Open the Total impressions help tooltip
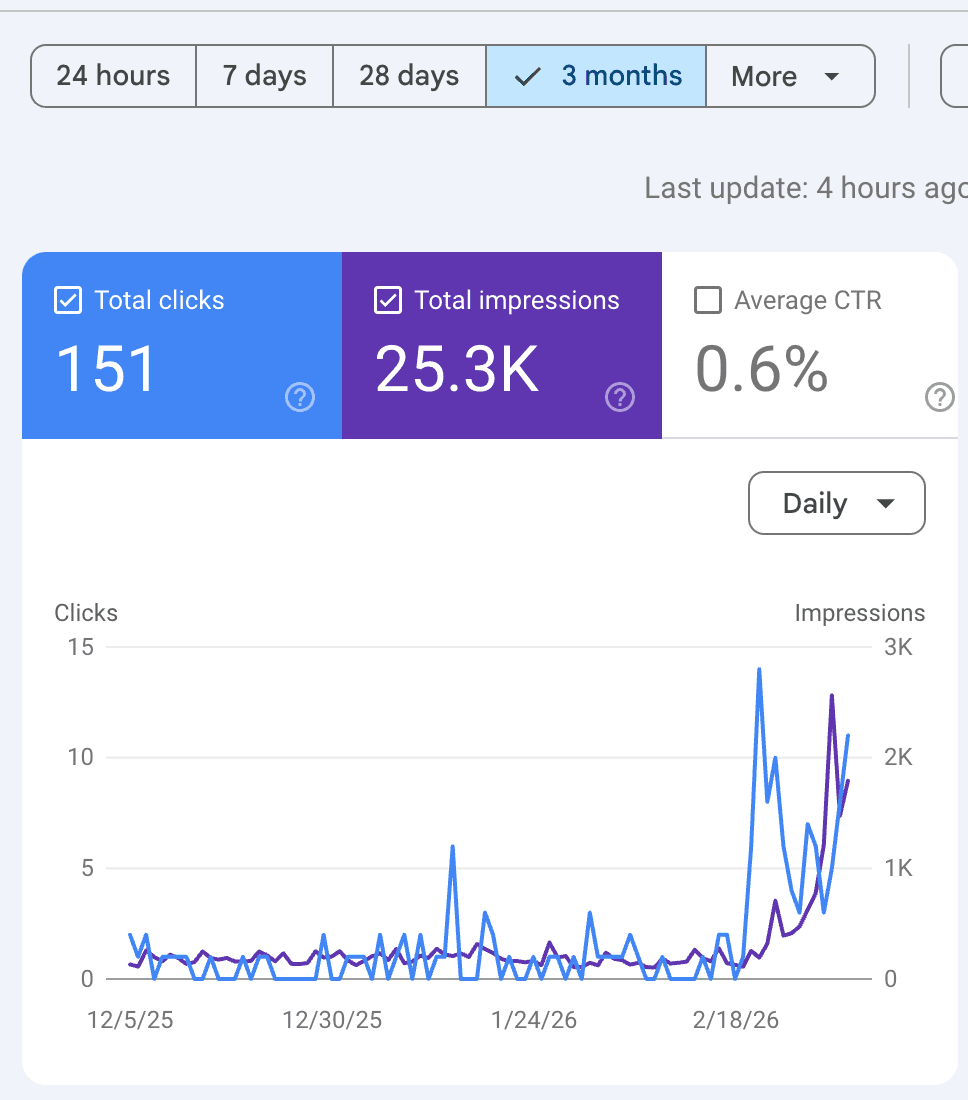 pyautogui.click(x=619, y=397)
